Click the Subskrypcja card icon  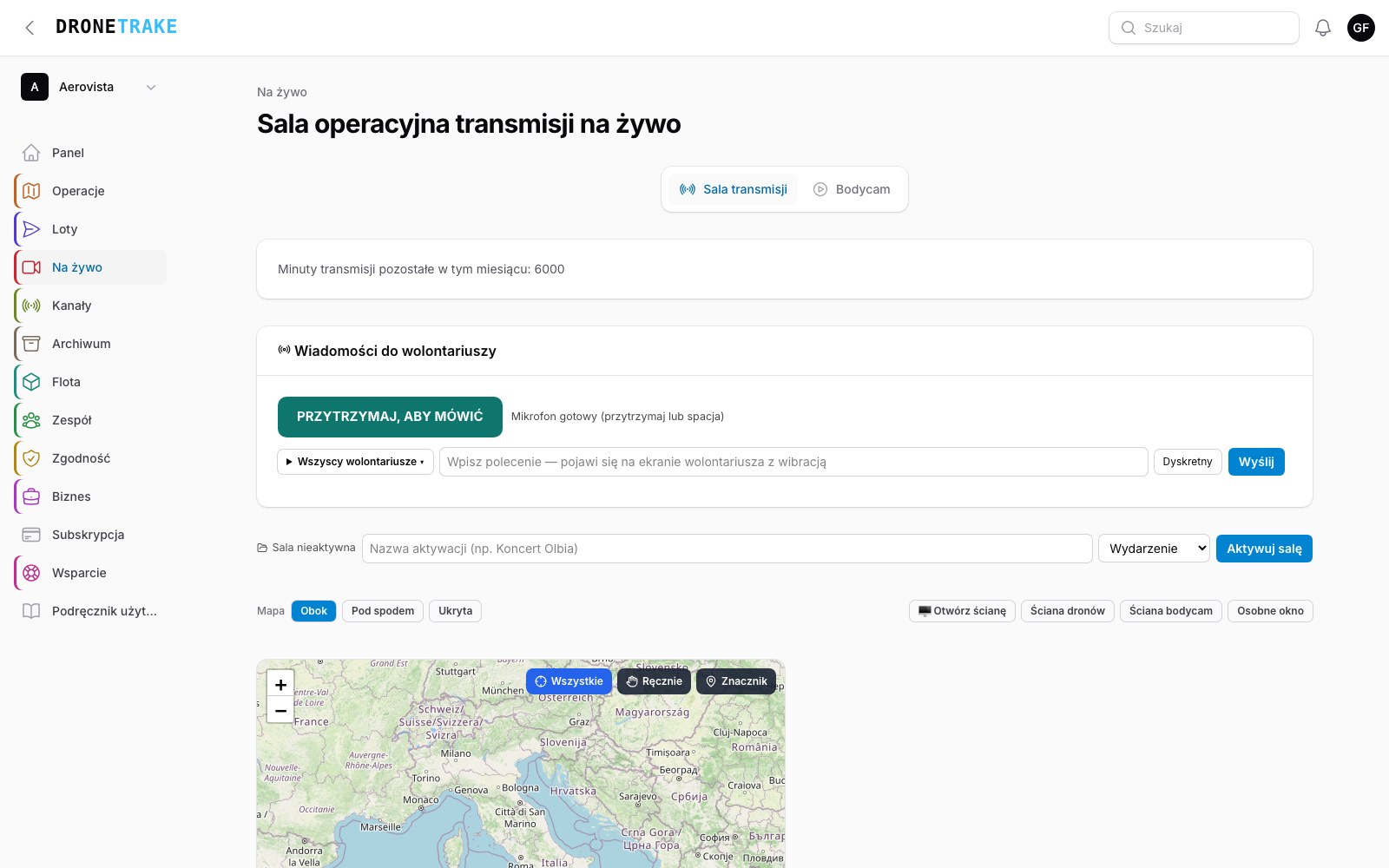31,535
